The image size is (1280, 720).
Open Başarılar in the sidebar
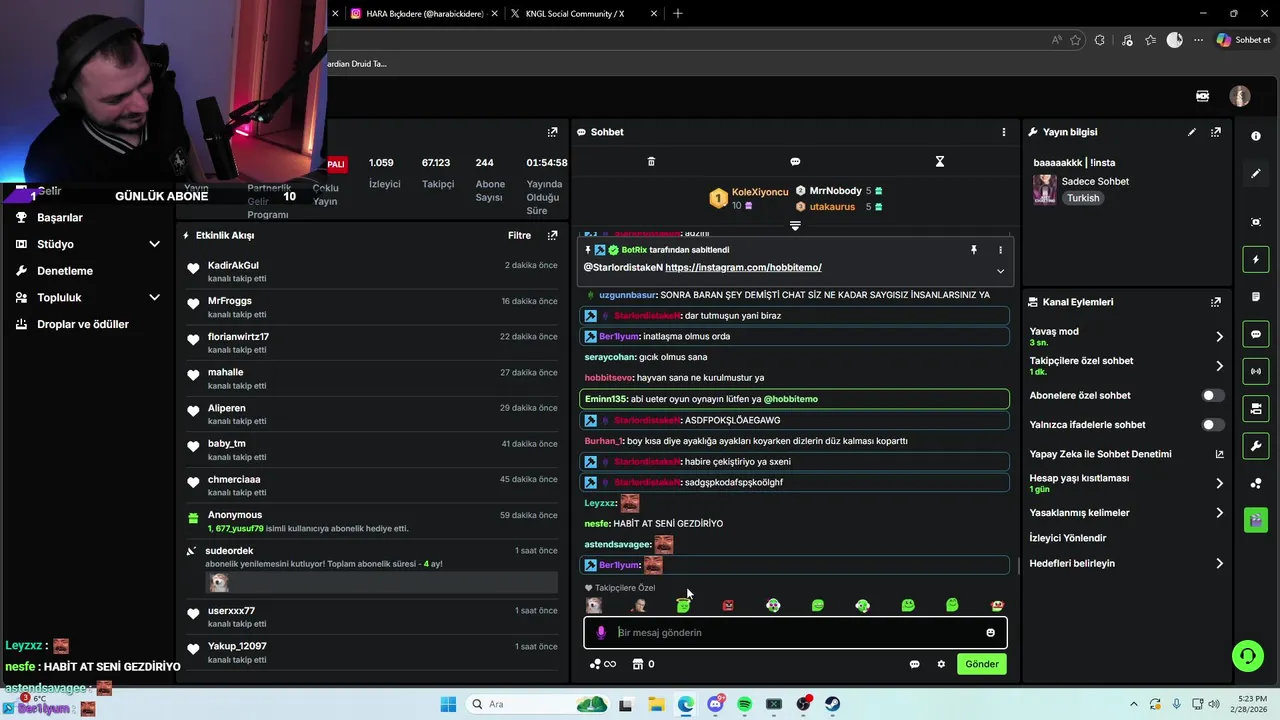point(60,217)
